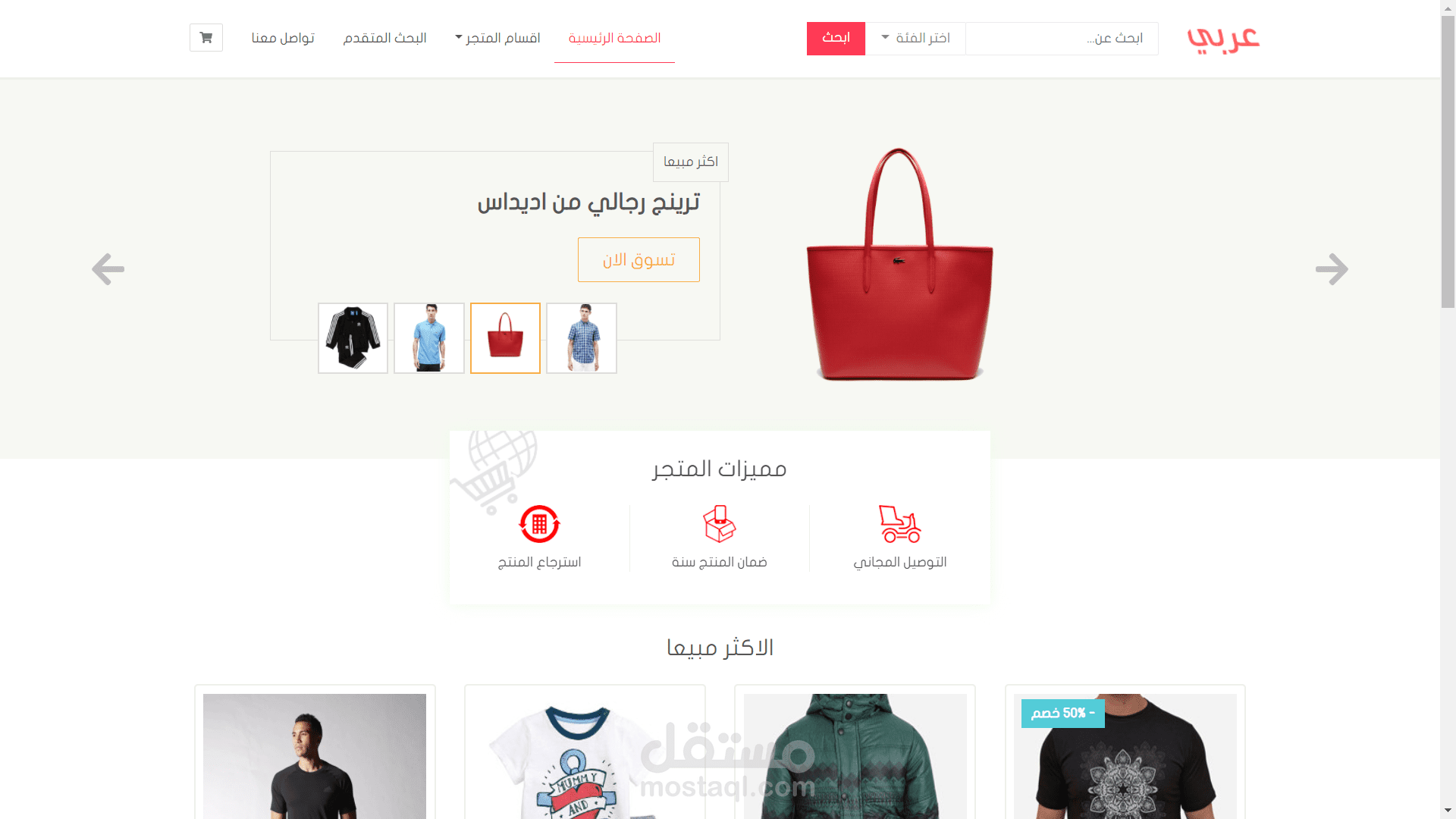Go to الصفحة الرئيسية tab
This screenshot has width=1456, height=819.
[x=614, y=38]
